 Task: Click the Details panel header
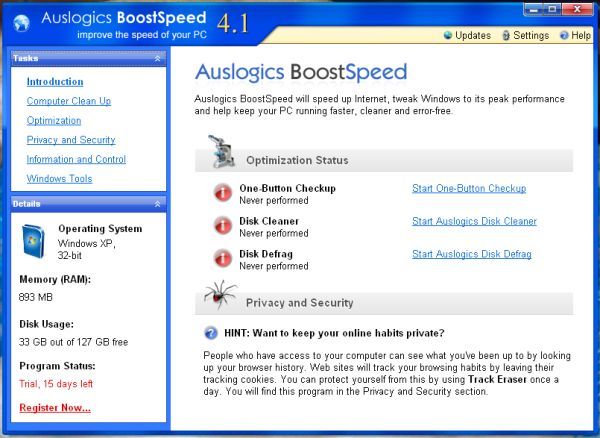click(x=88, y=204)
